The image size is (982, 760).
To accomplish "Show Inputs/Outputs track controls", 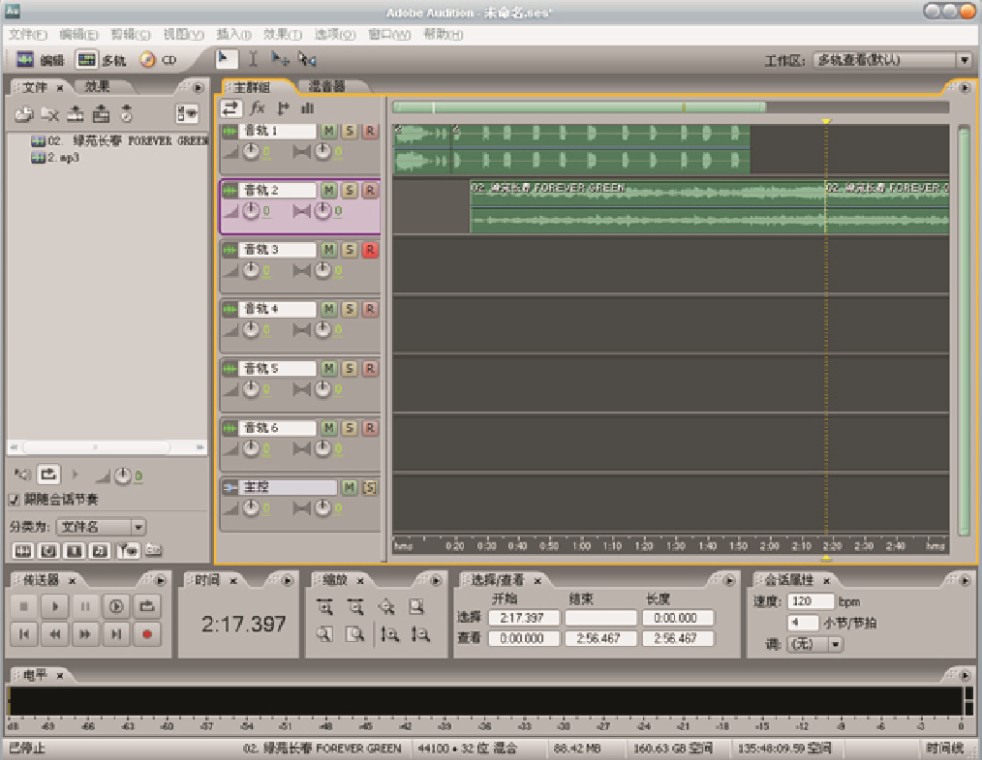I will (x=230, y=108).
